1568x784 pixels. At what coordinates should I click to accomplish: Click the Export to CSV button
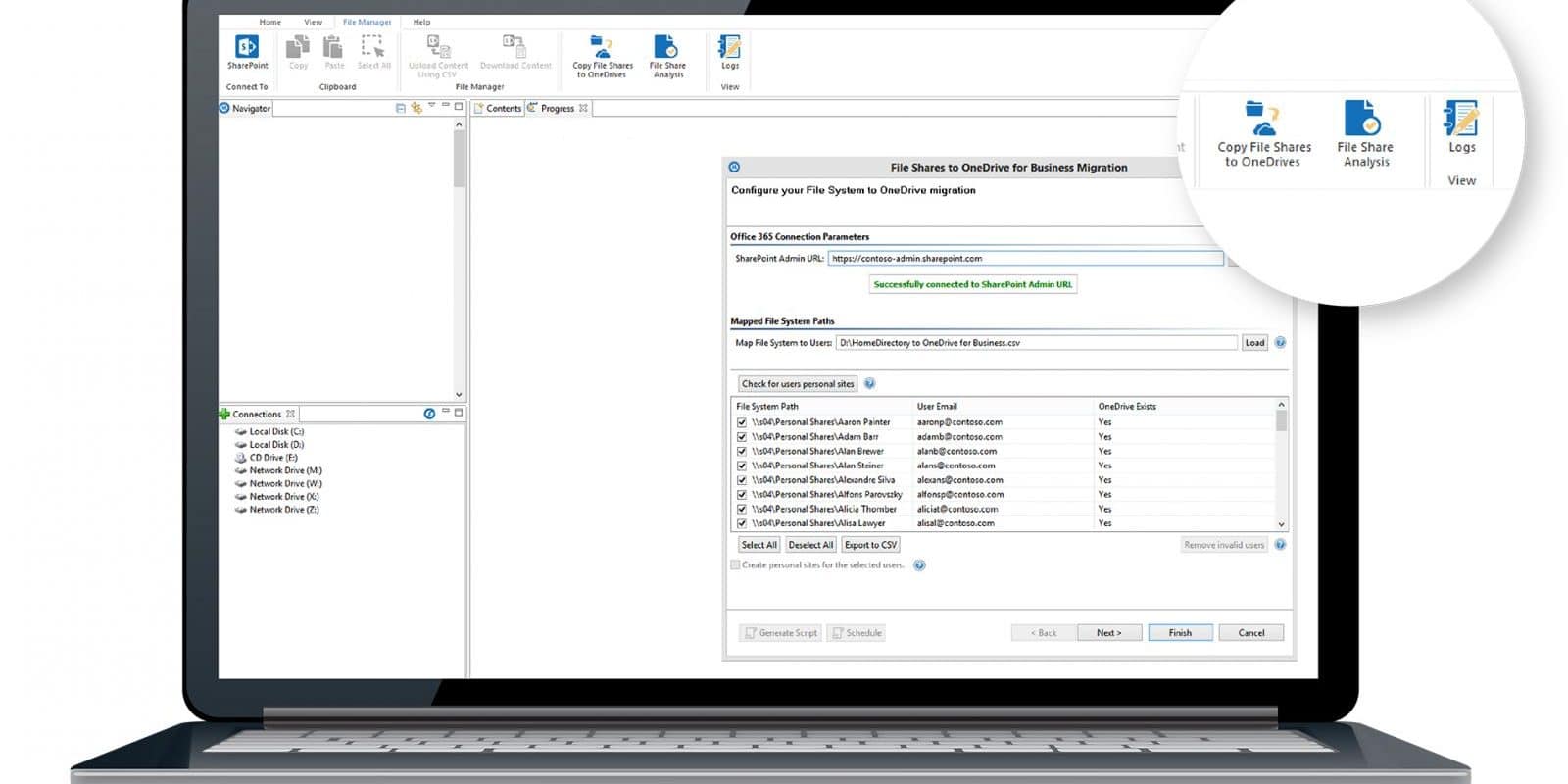click(x=870, y=545)
